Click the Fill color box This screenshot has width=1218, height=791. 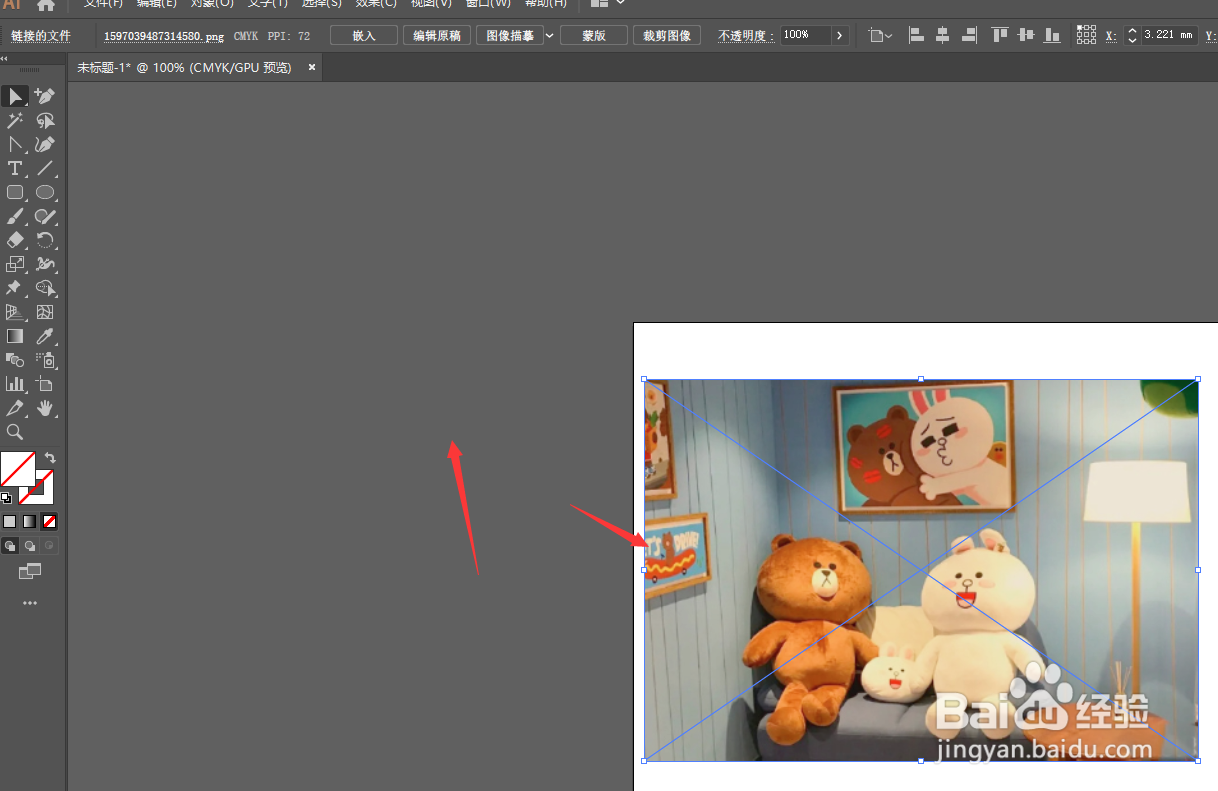click(x=17, y=469)
